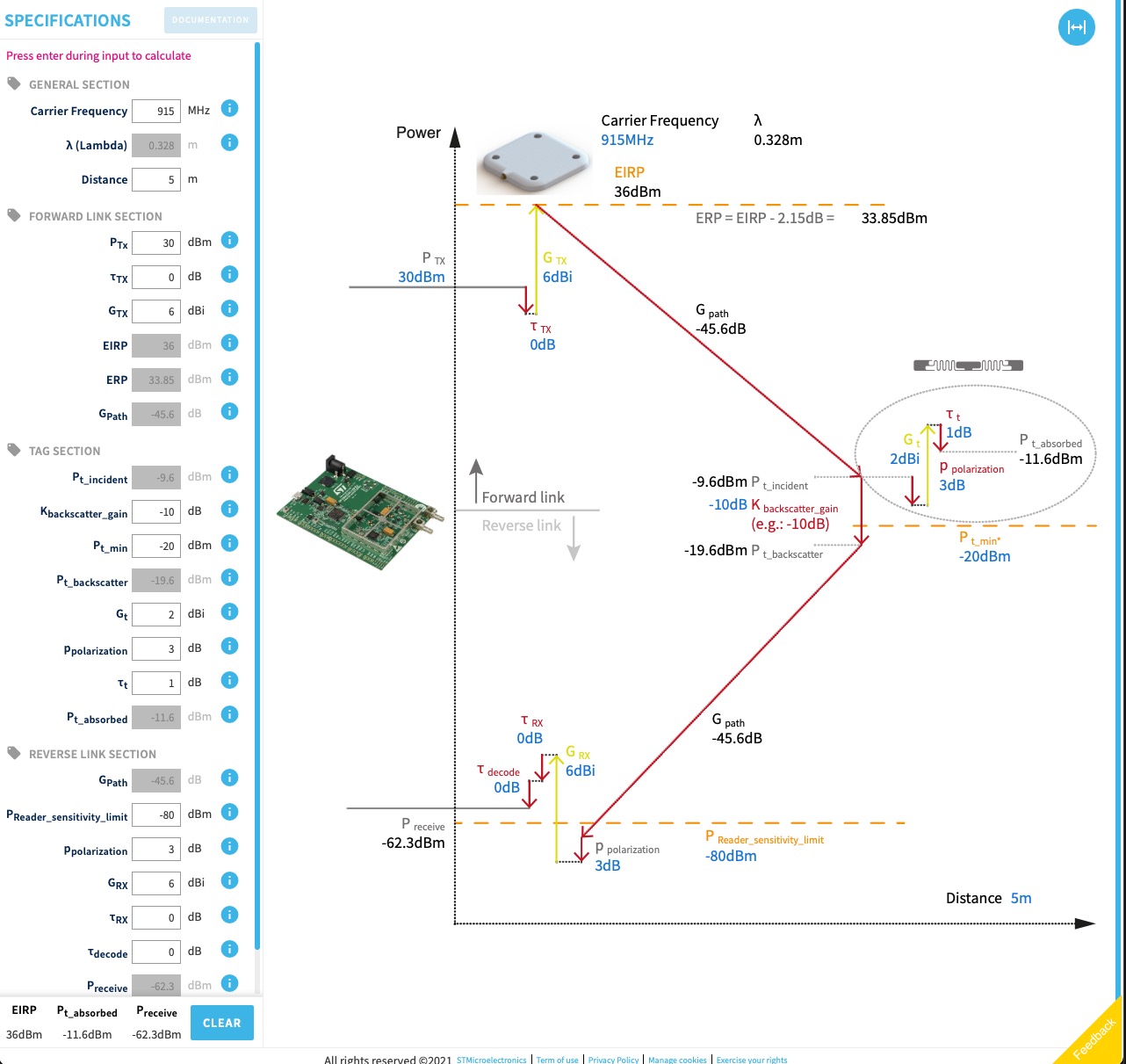Viewport: 1126px width, 1064px height.
Task: Follow the STMicroelectronics footer link
Action: (491, 1060)
